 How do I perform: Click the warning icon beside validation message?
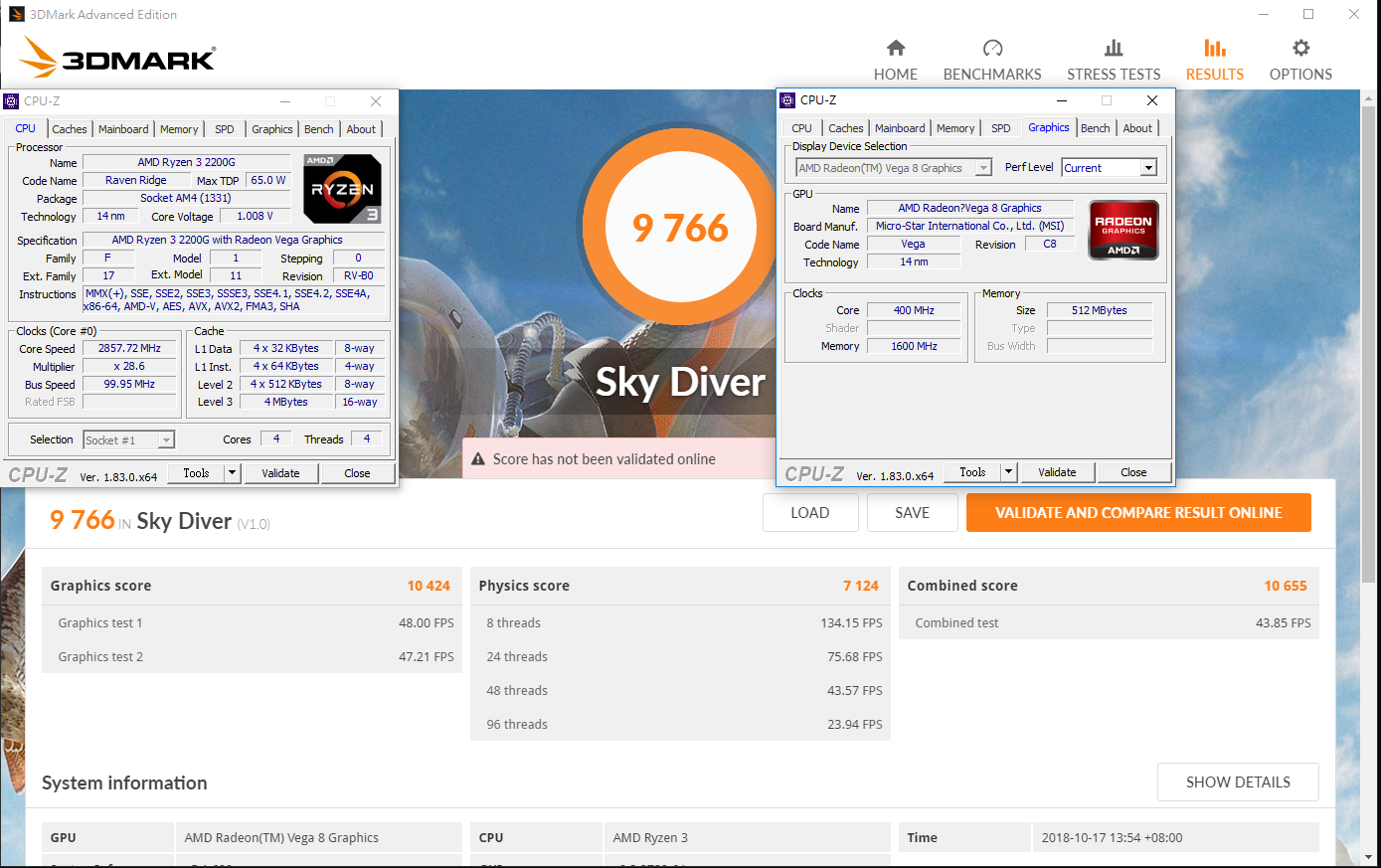coord(478,459)
